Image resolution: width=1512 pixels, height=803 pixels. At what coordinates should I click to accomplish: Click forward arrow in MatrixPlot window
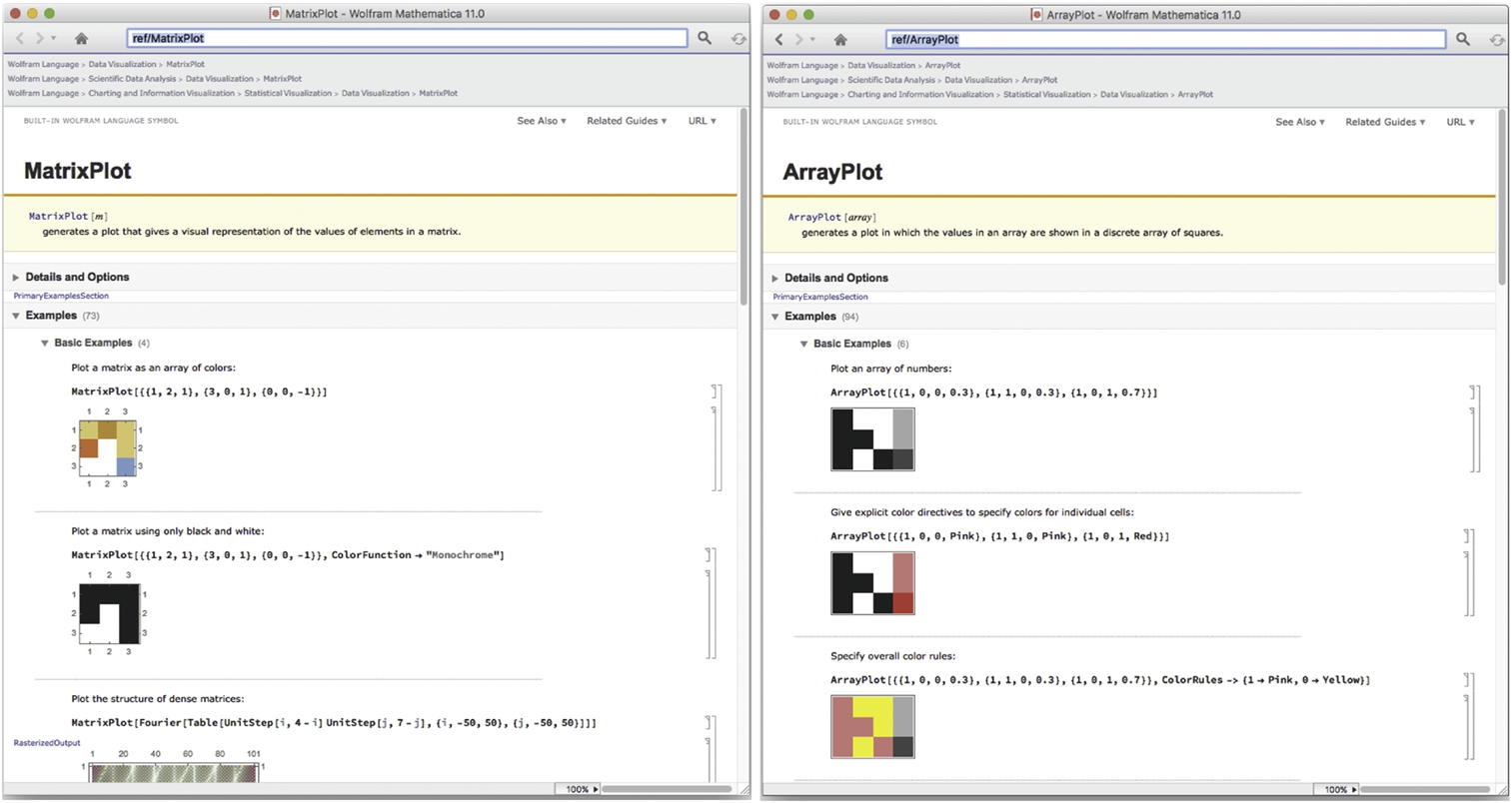coord(39,38)
